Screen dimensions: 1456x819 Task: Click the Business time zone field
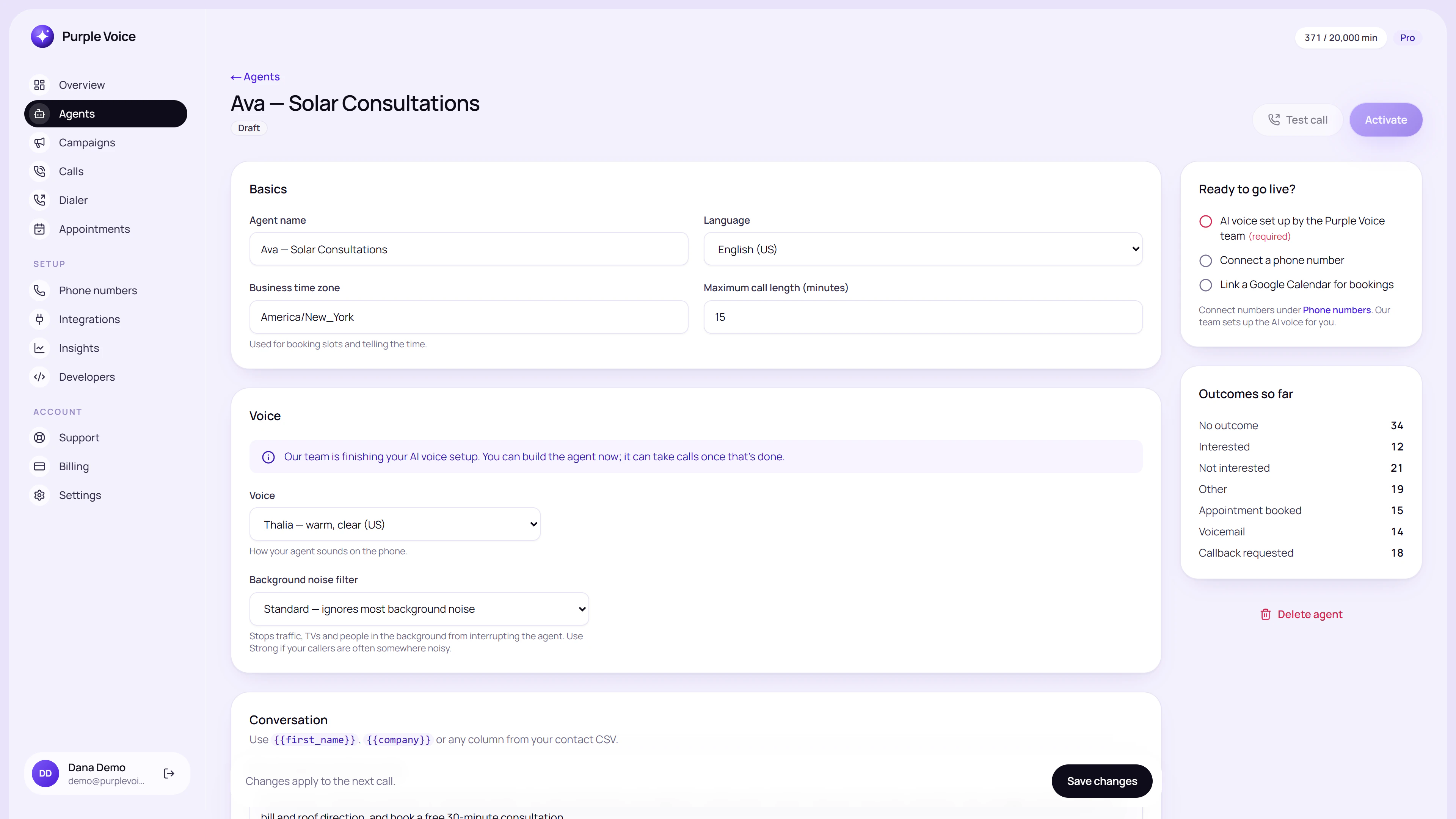469,317
